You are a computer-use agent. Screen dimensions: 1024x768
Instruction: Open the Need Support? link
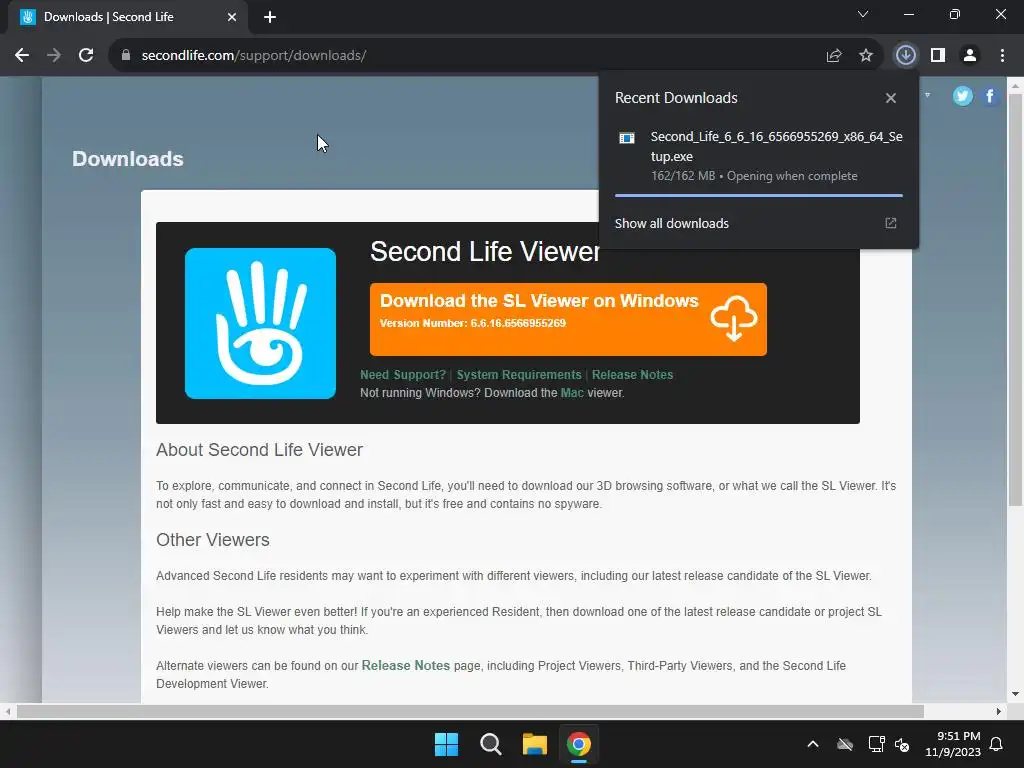coord(403,375)
